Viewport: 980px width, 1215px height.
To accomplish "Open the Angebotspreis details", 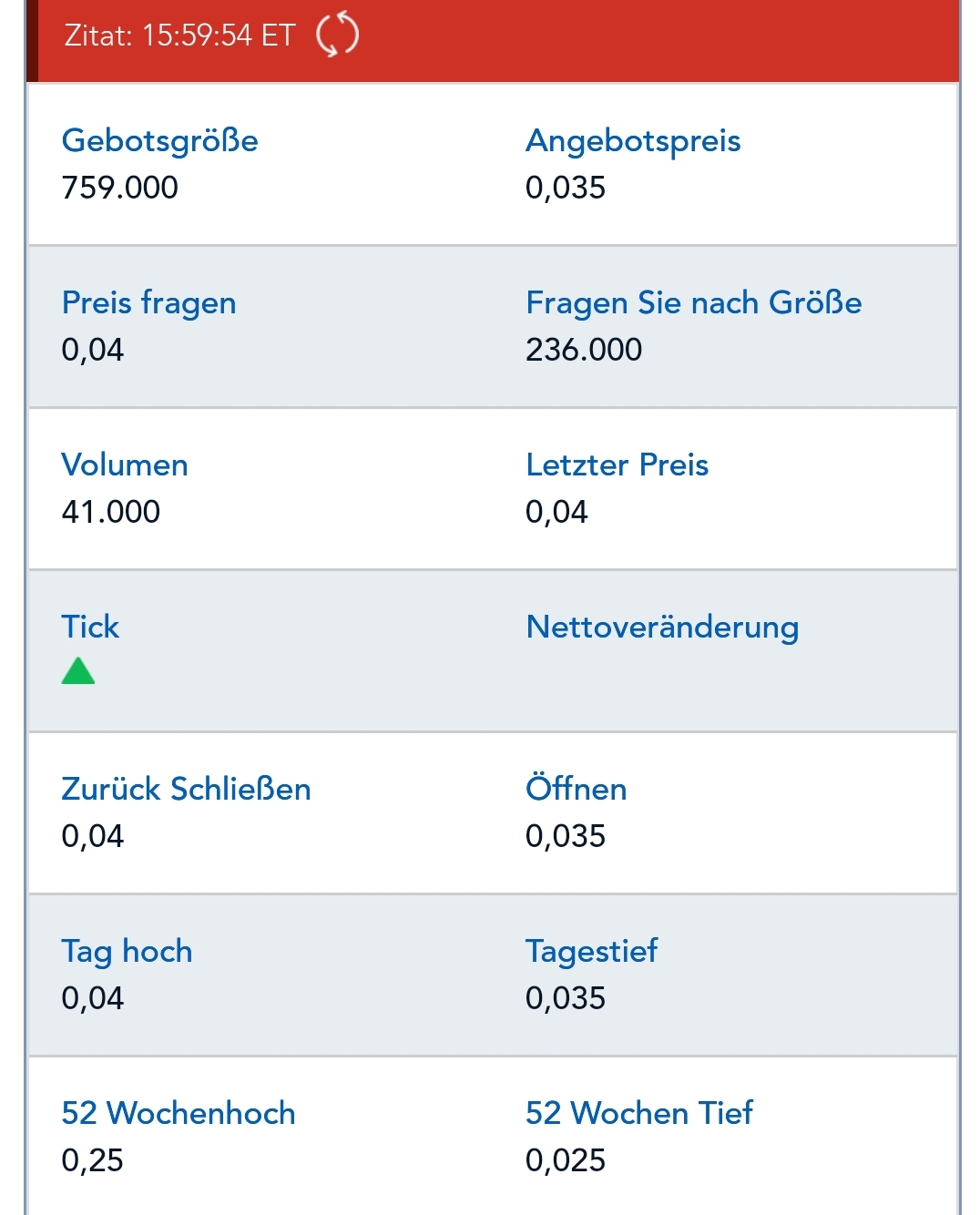I will 632,140.
